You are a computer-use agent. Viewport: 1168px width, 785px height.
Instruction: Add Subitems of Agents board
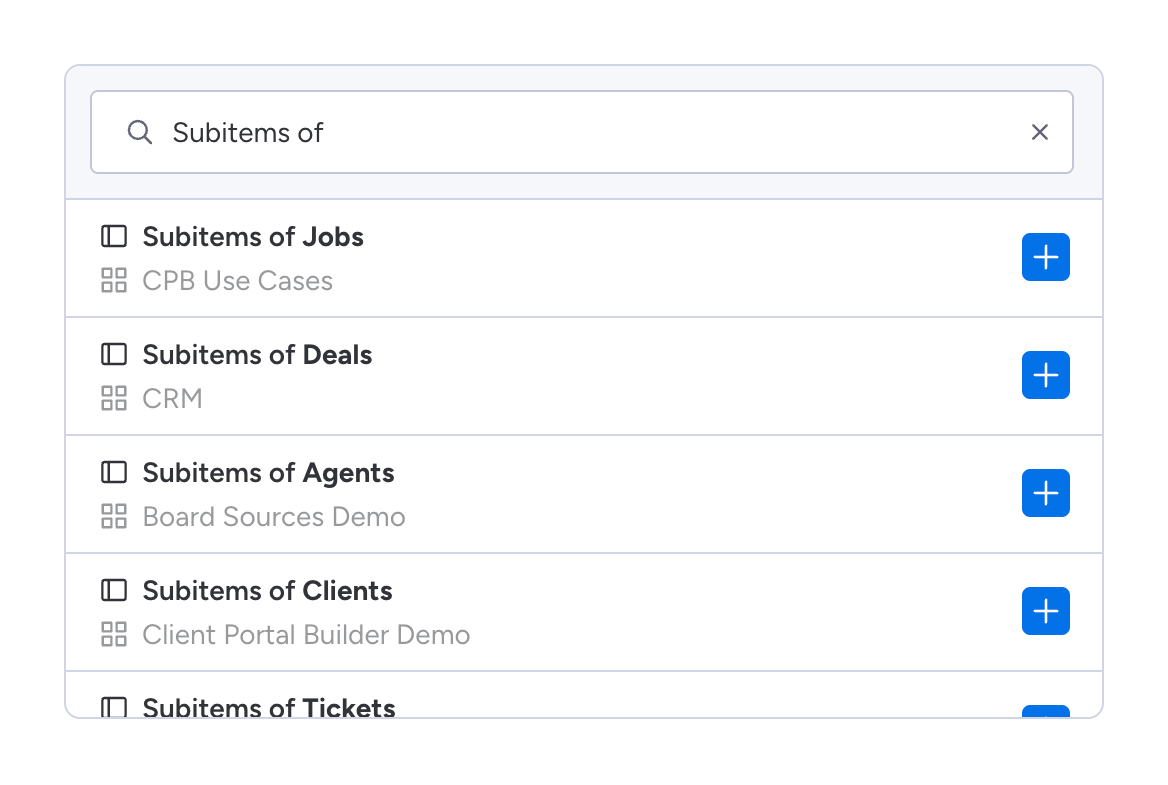(x=1045, y=493)
